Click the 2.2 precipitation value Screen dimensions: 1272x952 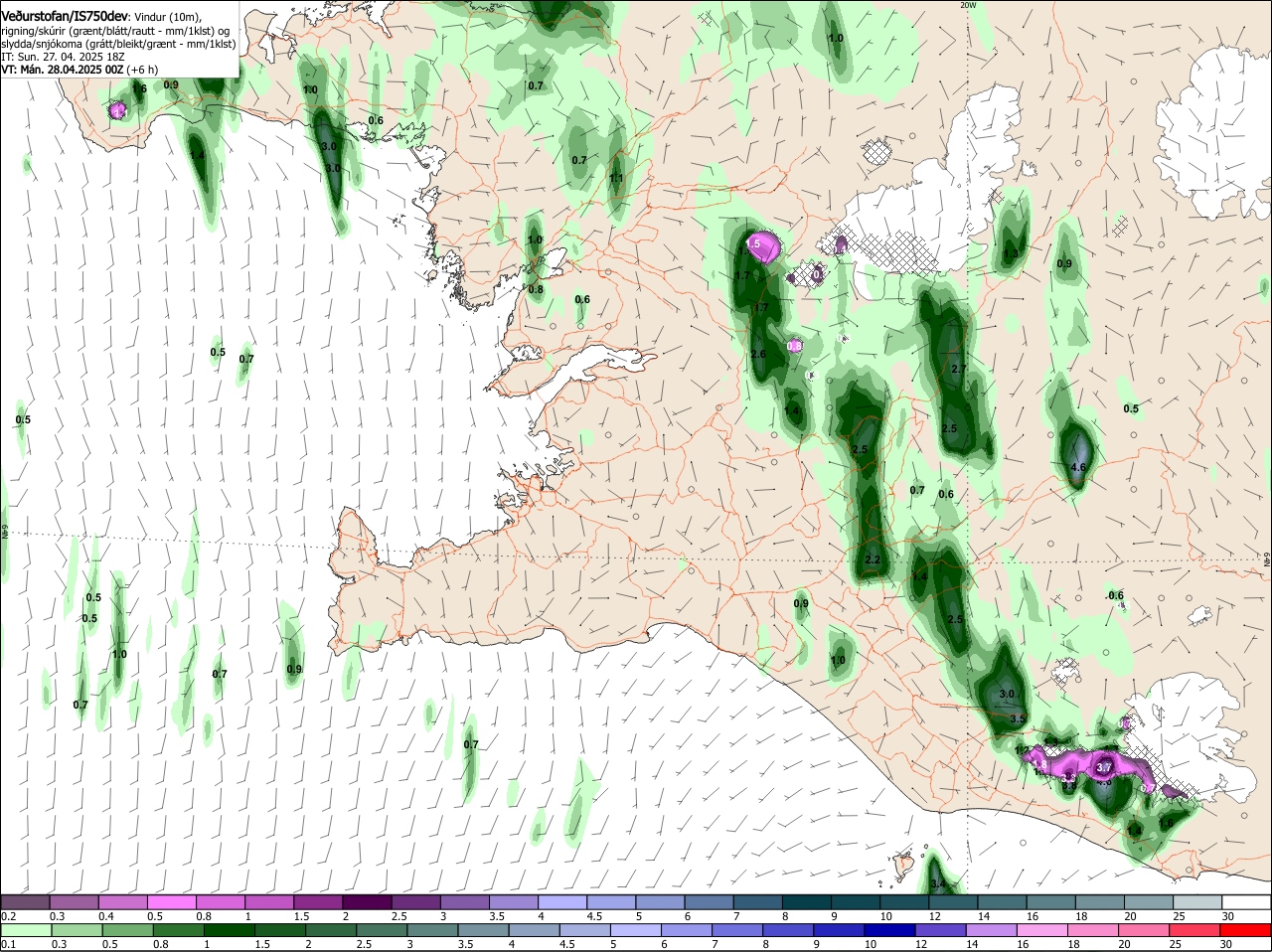pyautogui.click(x=874, y=560)
